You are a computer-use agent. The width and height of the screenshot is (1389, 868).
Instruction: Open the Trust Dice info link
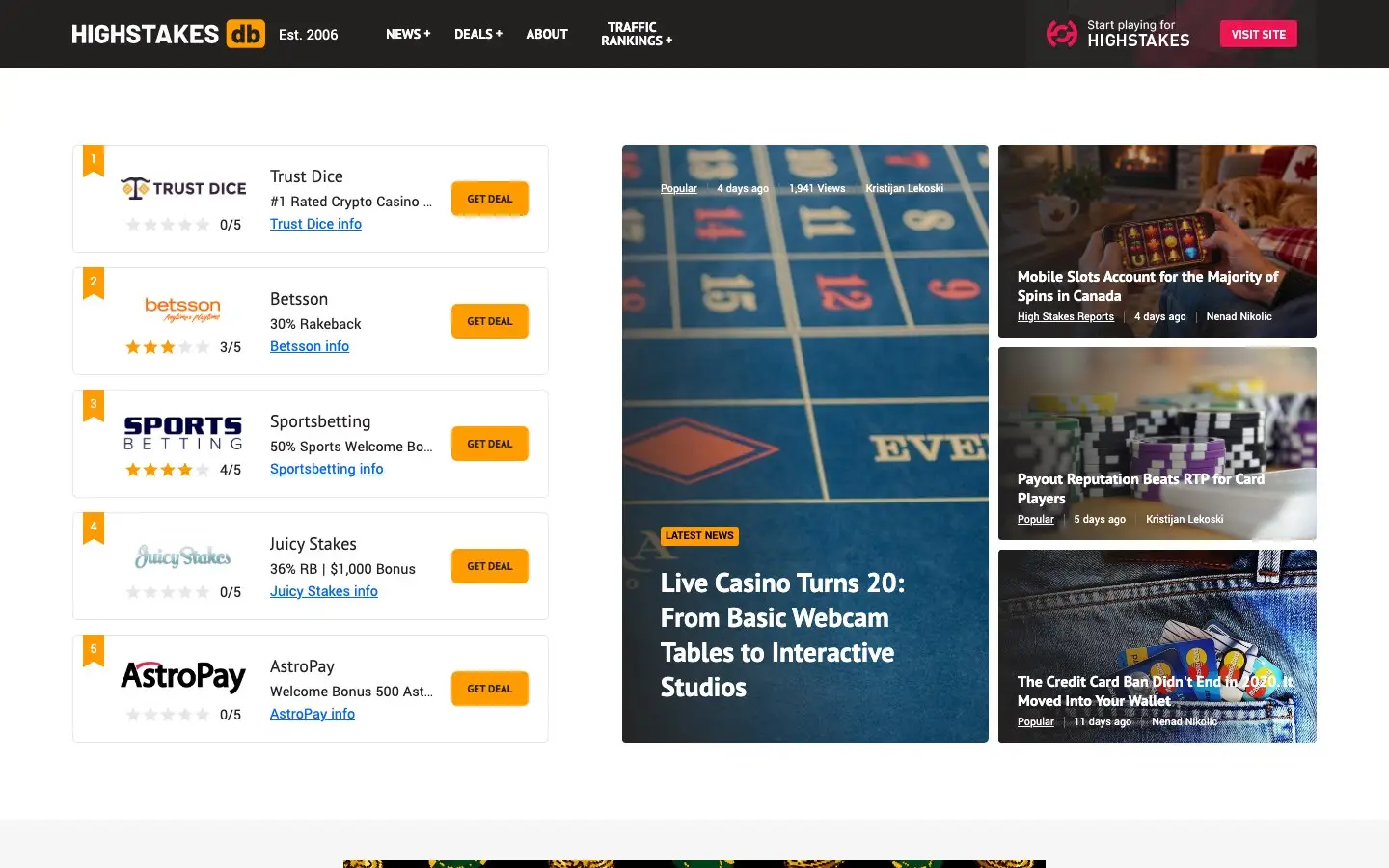315,224
